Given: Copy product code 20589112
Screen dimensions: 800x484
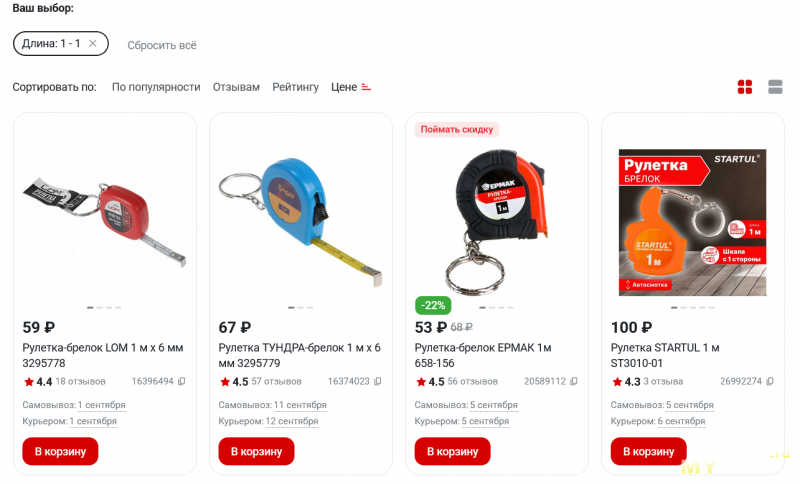Looking at the screenshot, I should (573, 381).
